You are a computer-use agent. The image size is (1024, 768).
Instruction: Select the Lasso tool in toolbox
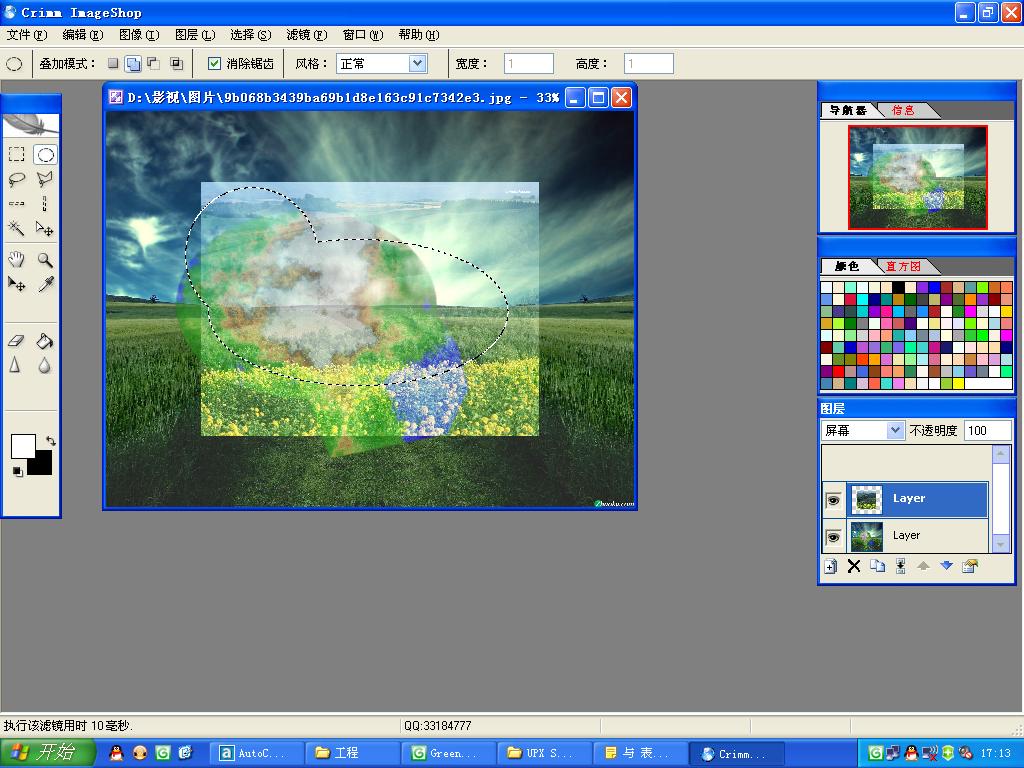(16, 180)
